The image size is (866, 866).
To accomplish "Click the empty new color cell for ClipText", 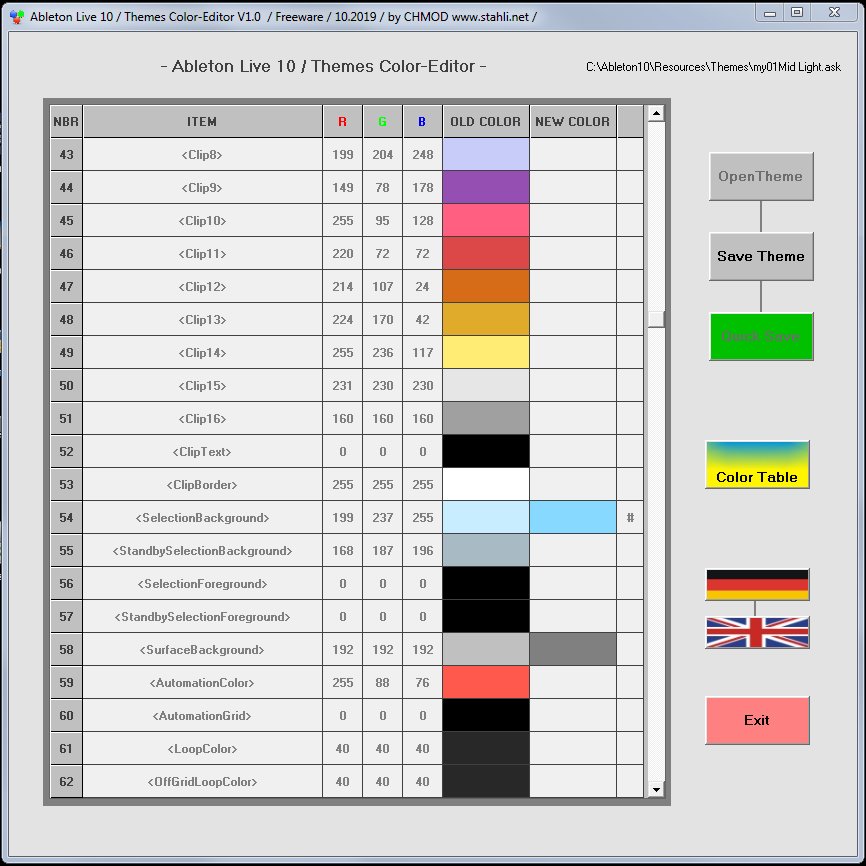I will [573, 451].
